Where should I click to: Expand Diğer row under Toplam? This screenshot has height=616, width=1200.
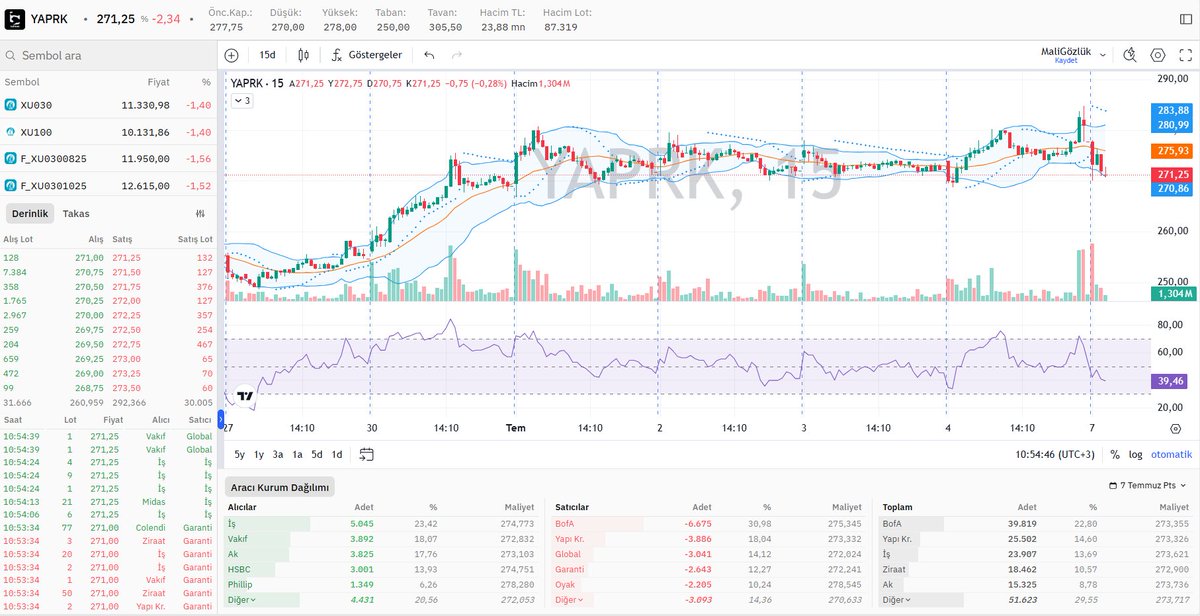(897, 600)
